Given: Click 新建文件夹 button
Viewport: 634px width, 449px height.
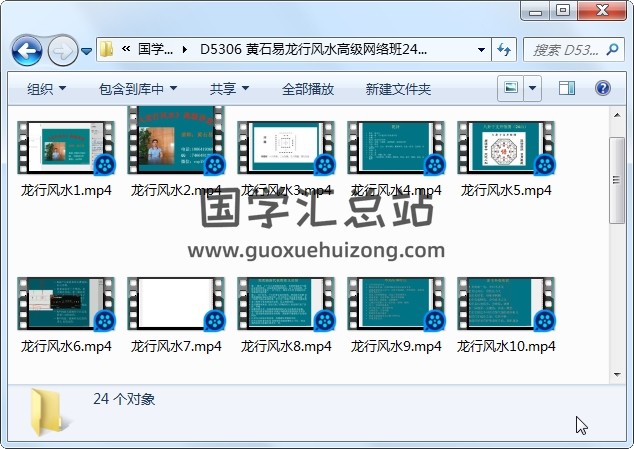Looking at the screenshot, I should pyautogui.click(x=398, y=89).
